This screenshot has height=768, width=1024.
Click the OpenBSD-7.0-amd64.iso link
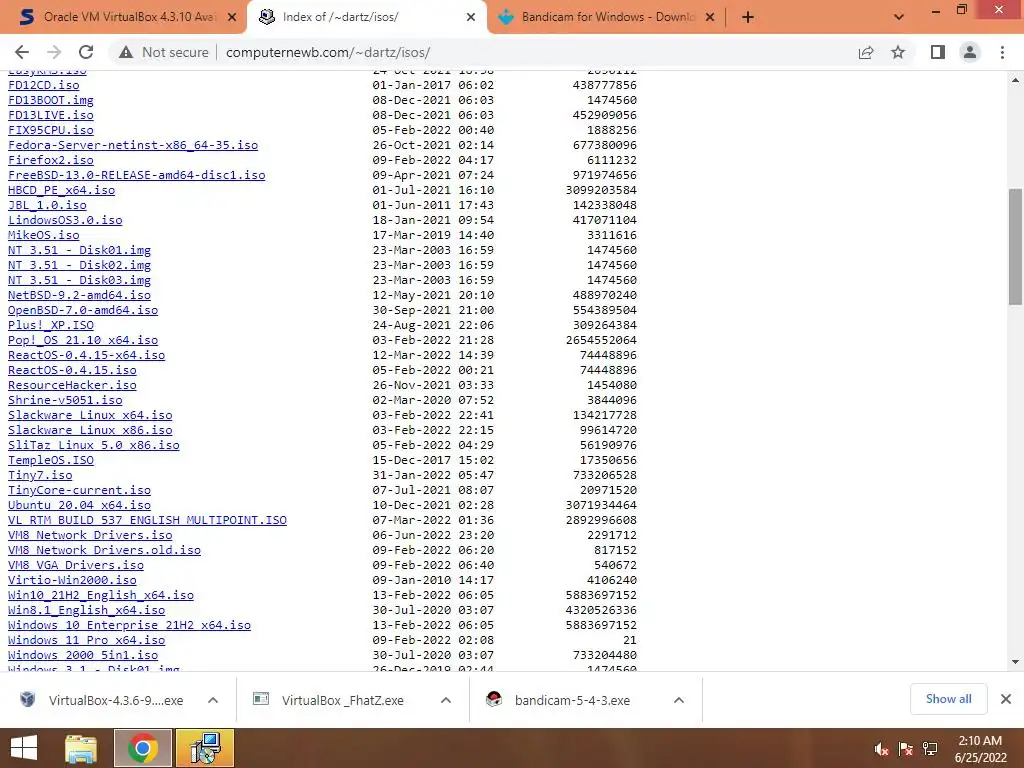83,310
